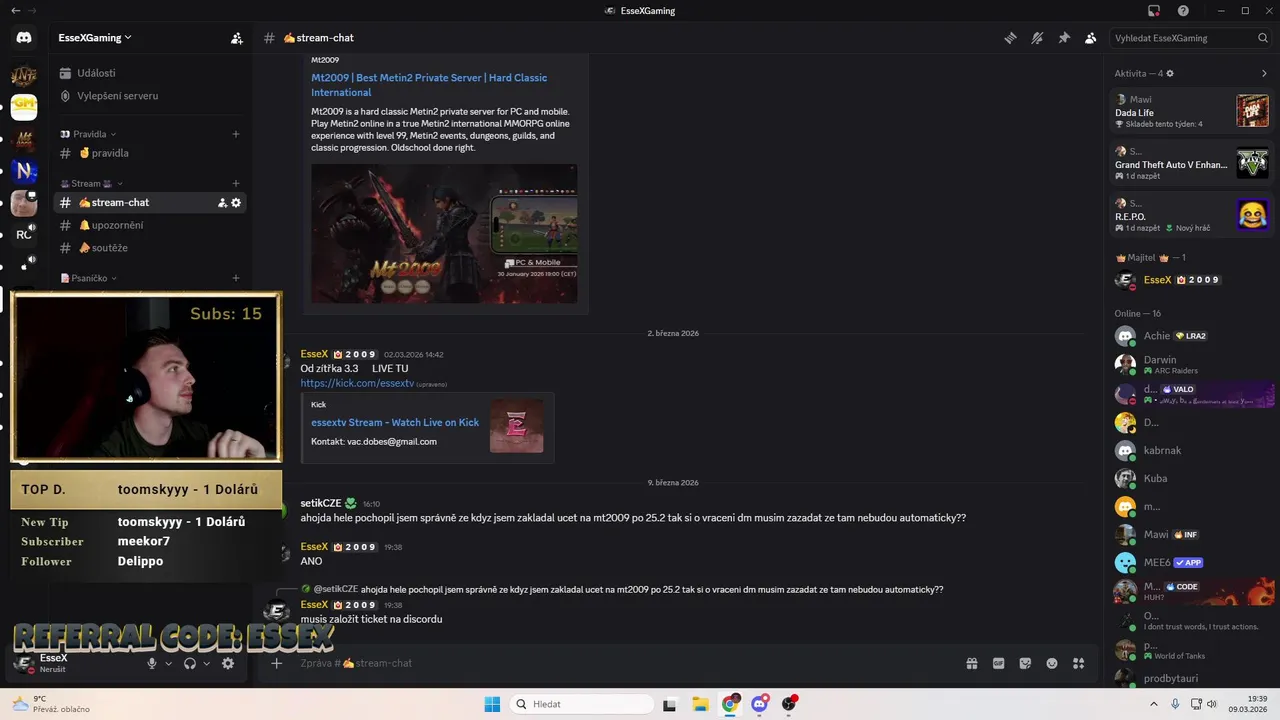Open the Help question mark icon
Screen dimensions: 1280x720
tap(1184, 11)
